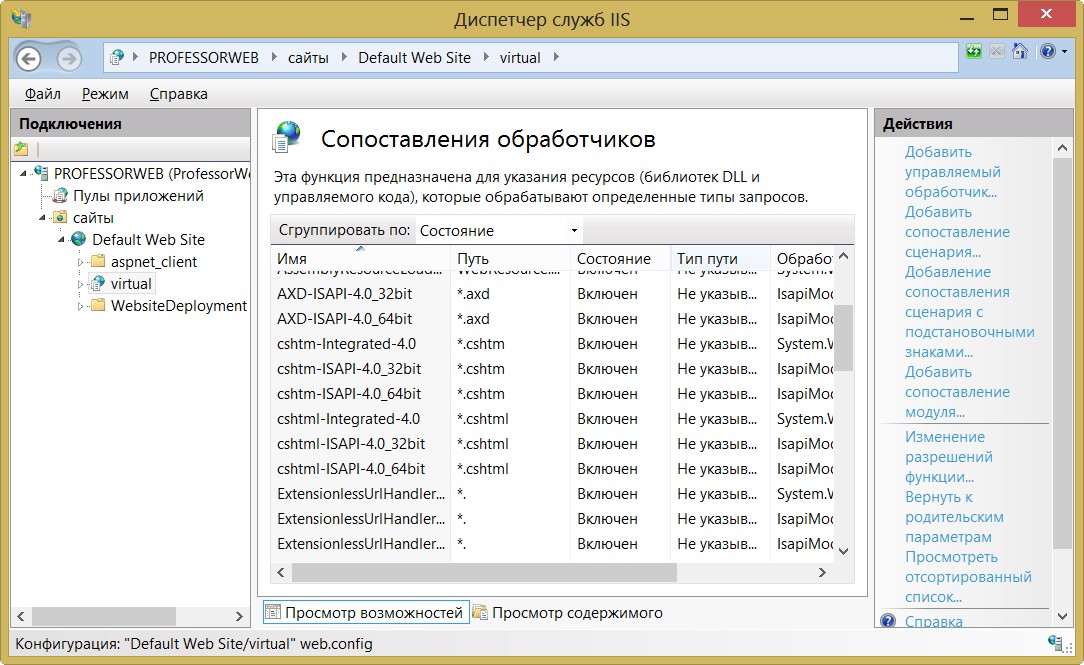Go to the home page icon
The height and width of the screenshot is (665, 1084).
click(1020, 51)
